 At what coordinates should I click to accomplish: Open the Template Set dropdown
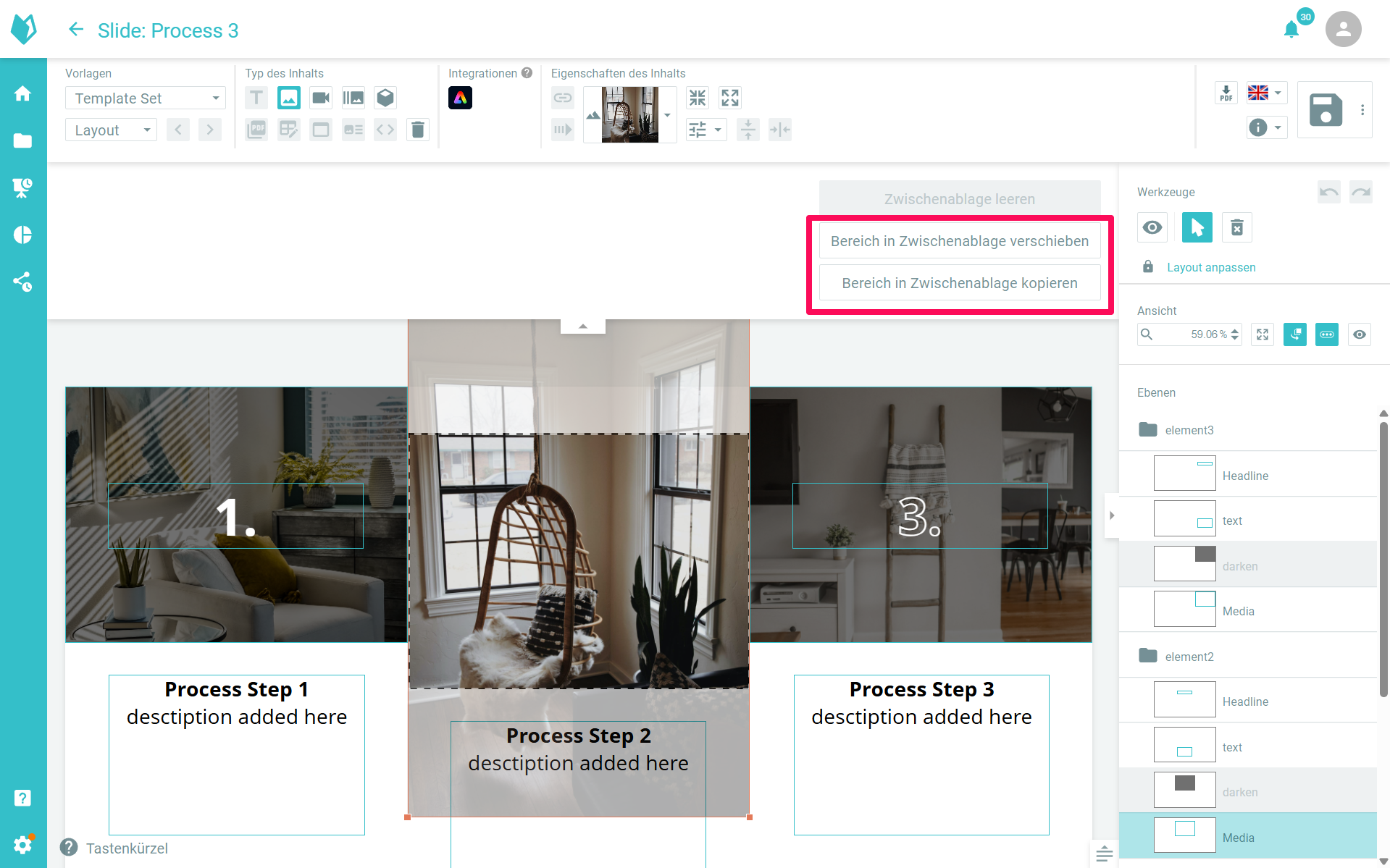(x=146, y=98)
